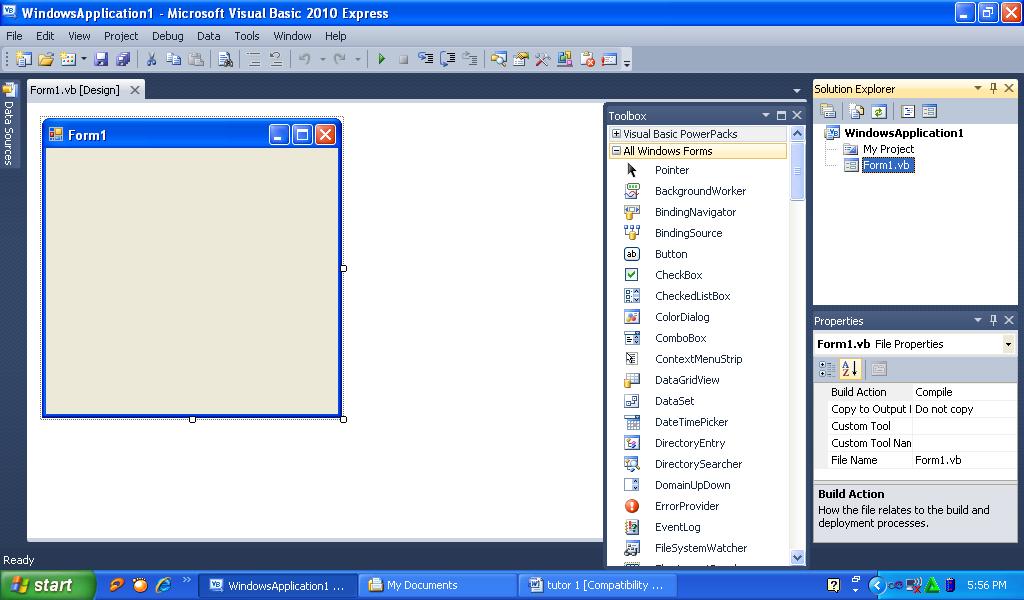The image size is (1024, 600).
Task: Click View Designer icon in Solution Explorer
Action: [x=930, y=111]
